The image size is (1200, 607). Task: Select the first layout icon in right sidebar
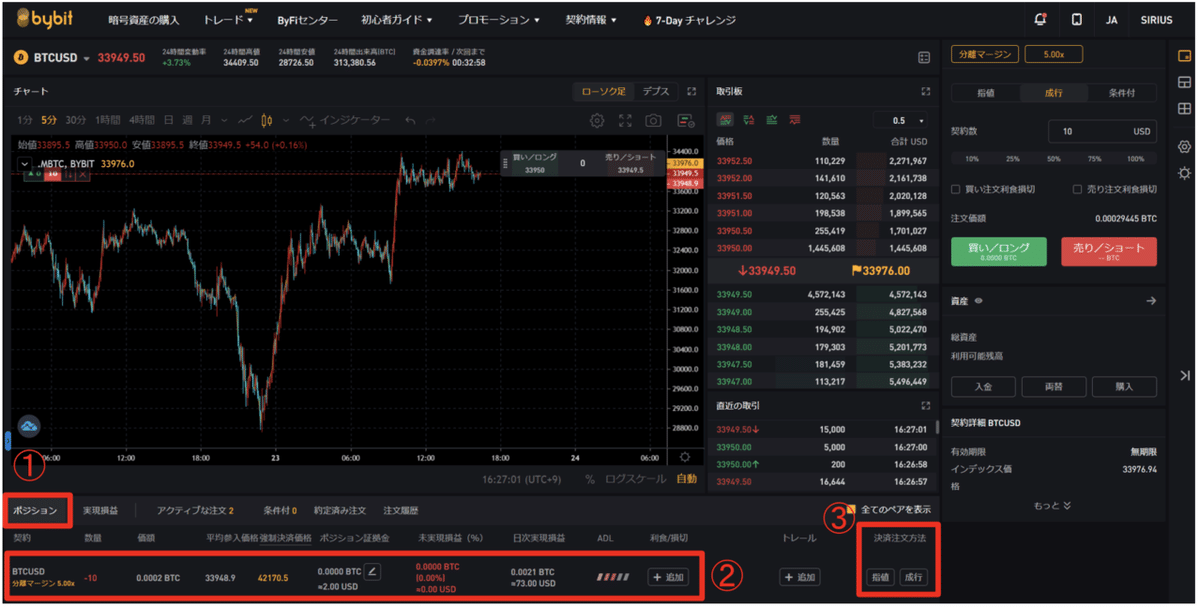(1184, 56)
